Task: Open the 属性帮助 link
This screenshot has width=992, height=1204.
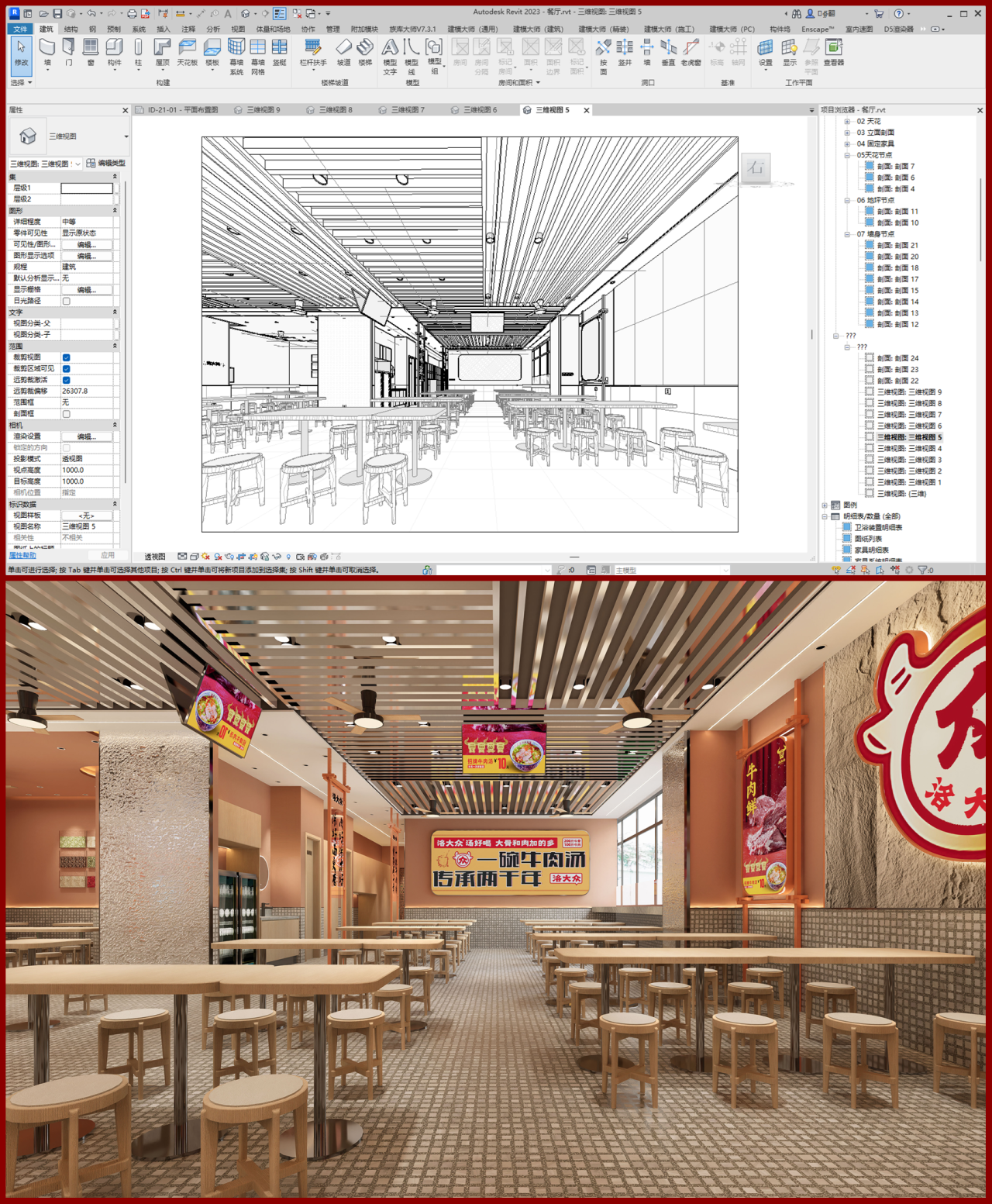Action: 22,555
